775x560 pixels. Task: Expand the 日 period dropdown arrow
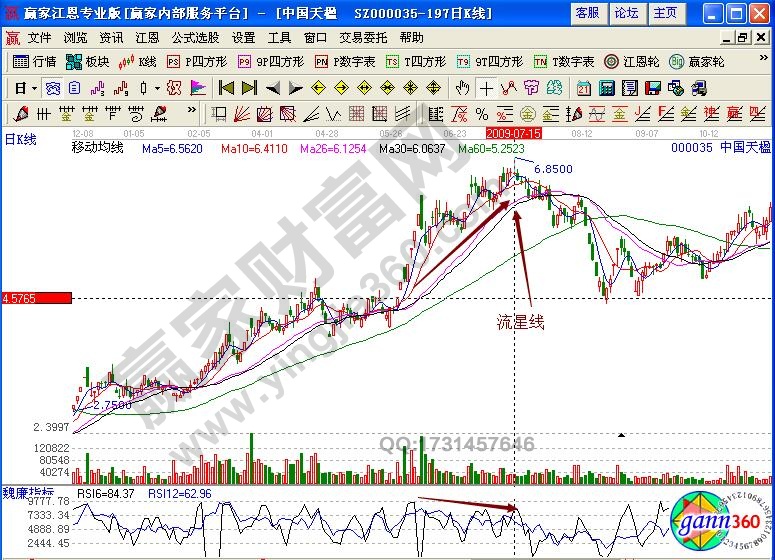click(x=34, y=88)
